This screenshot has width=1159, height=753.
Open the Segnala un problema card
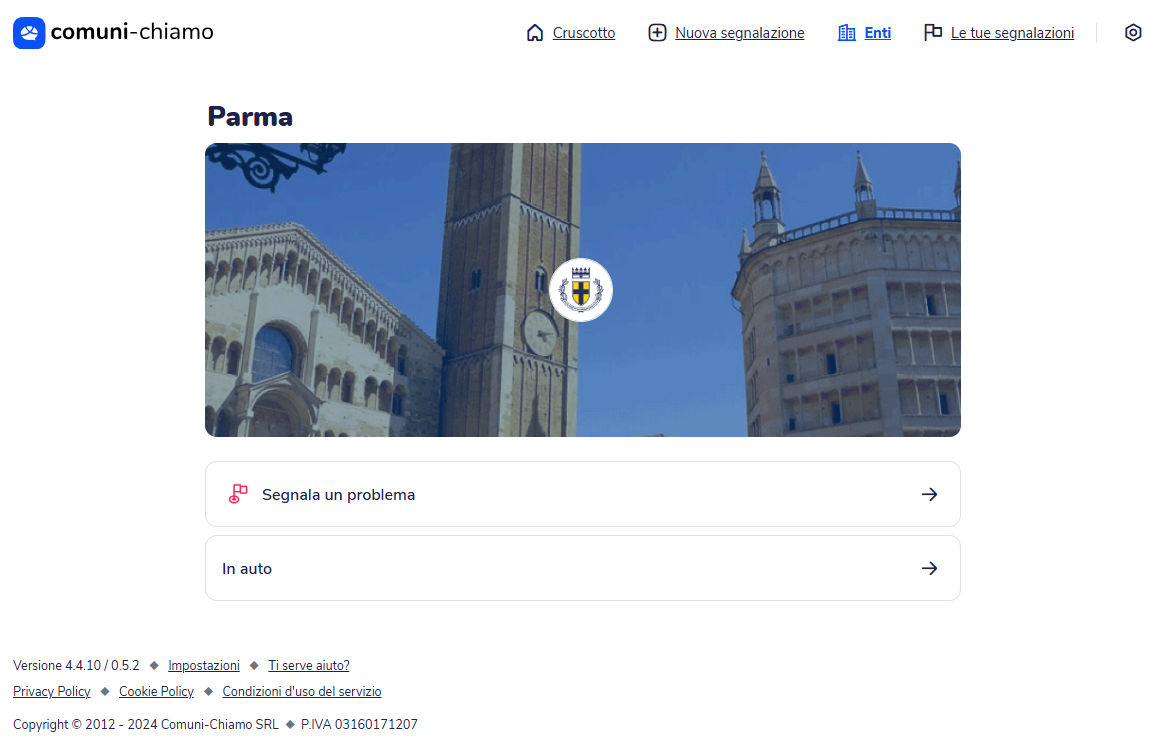click(582, 494)
